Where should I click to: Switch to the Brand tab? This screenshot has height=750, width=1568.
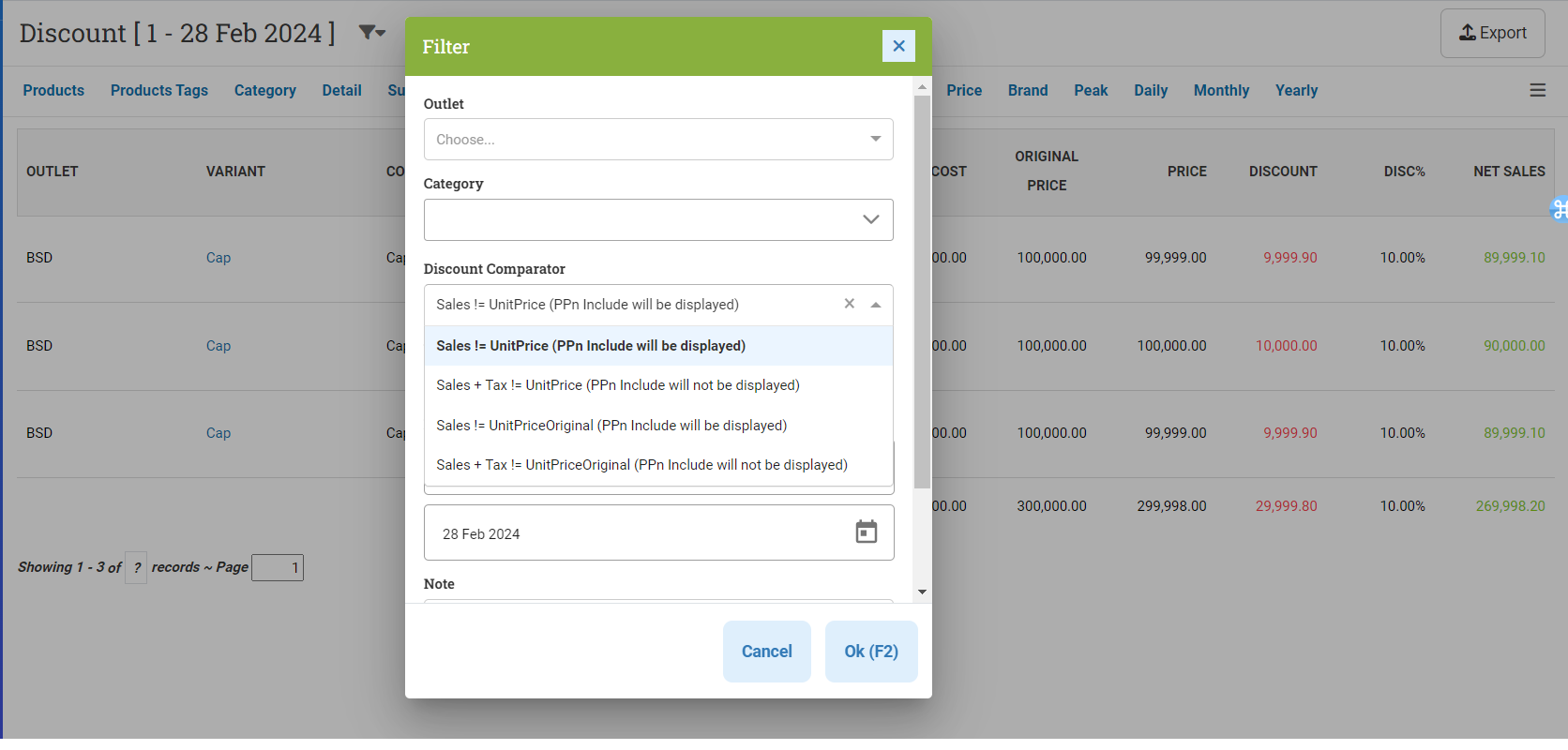[x=1028, y=90]
